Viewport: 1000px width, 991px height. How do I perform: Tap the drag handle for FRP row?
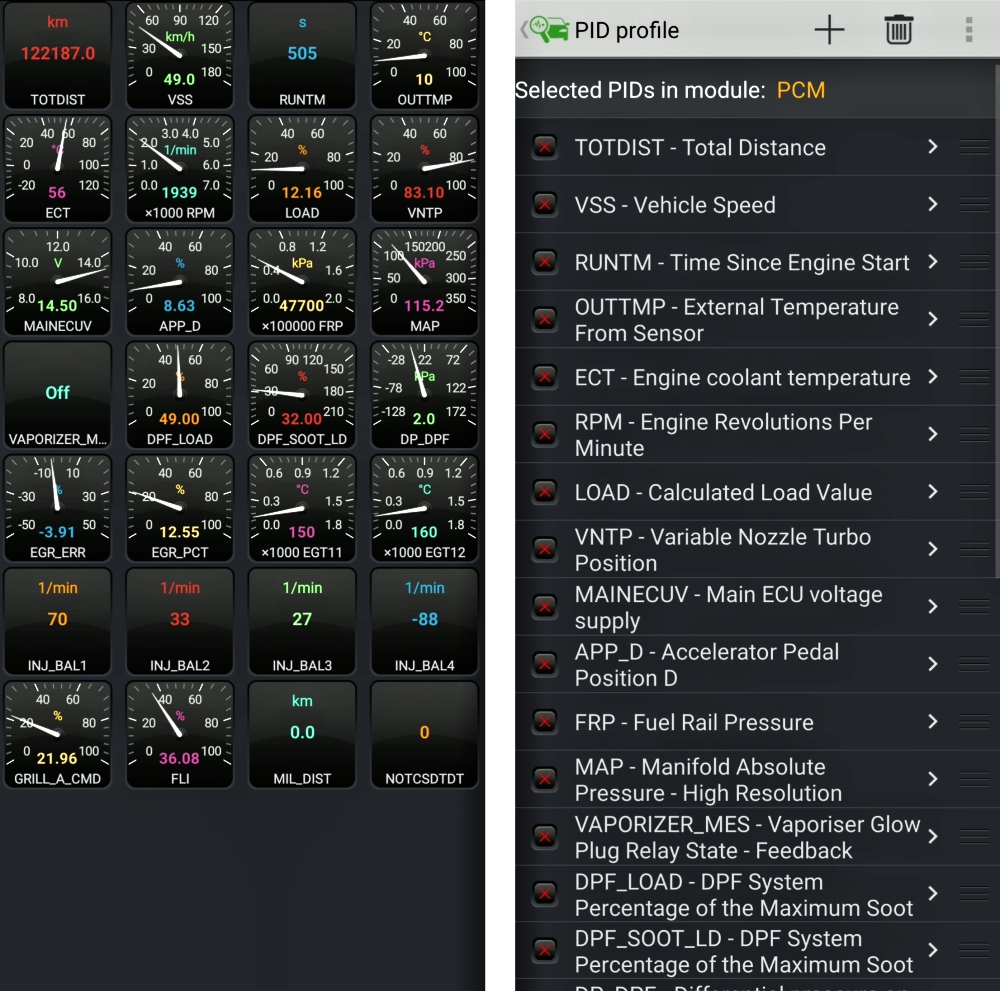coord(973,722)
